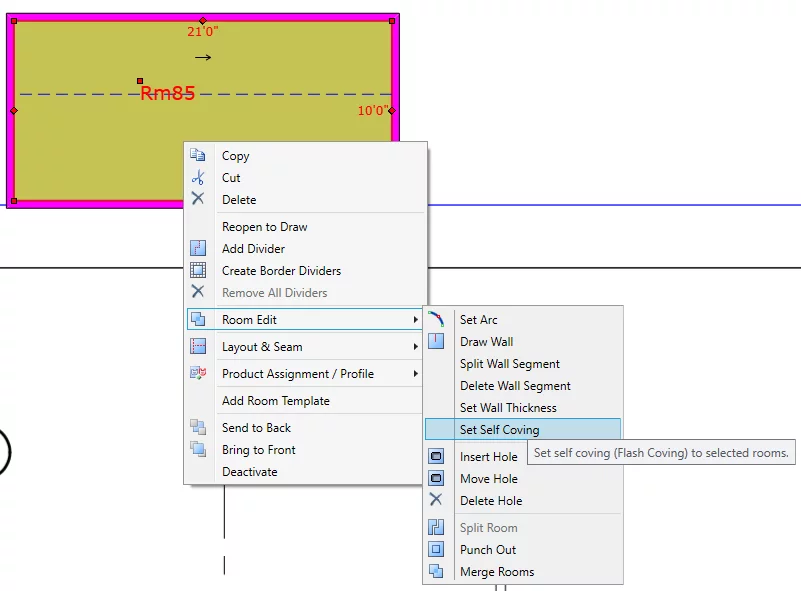
Task: Click the Insert Hole icon
Action: coord(436,456)
